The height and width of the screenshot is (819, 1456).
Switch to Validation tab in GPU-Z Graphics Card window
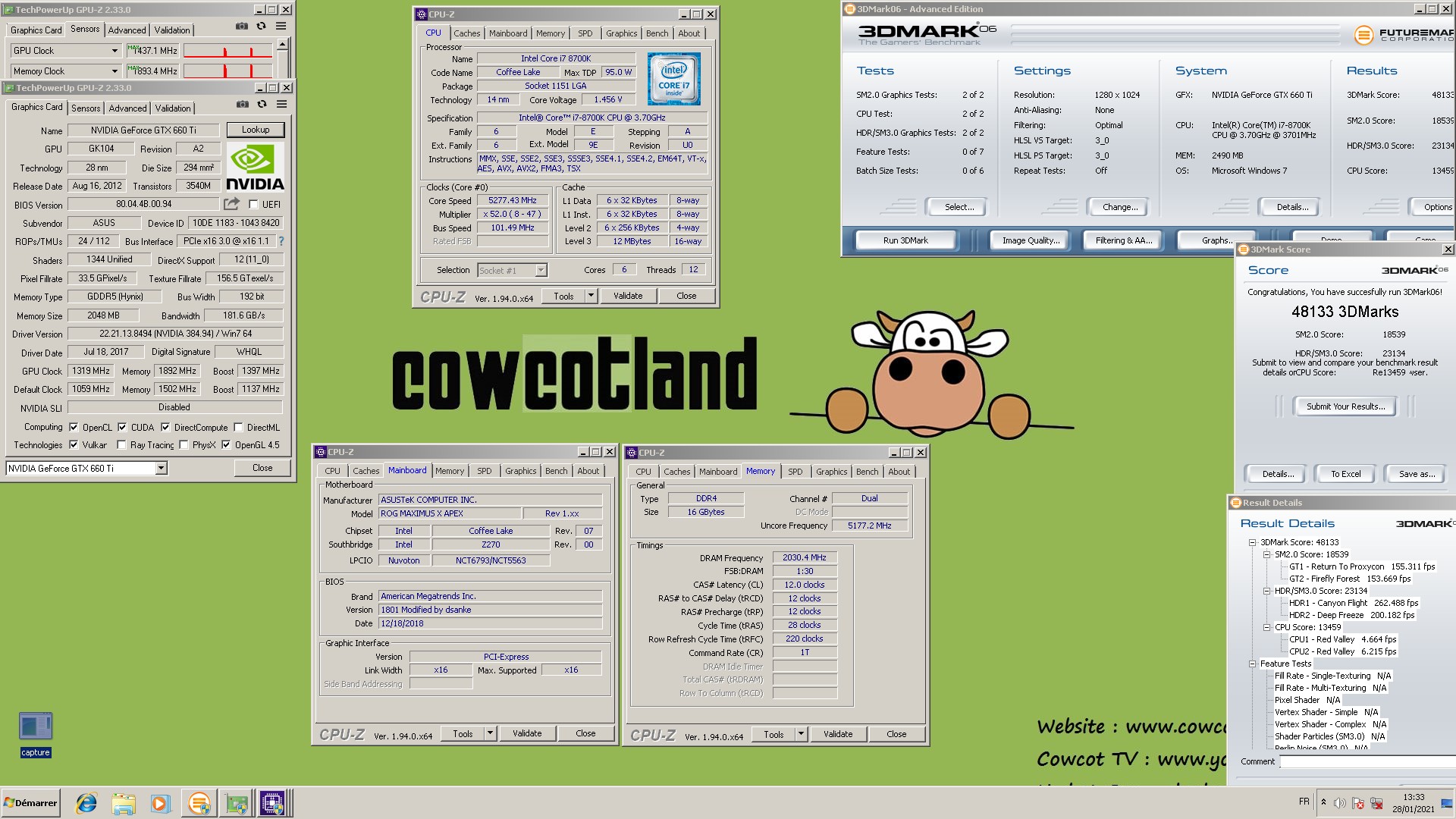click(x=173, y=108)
